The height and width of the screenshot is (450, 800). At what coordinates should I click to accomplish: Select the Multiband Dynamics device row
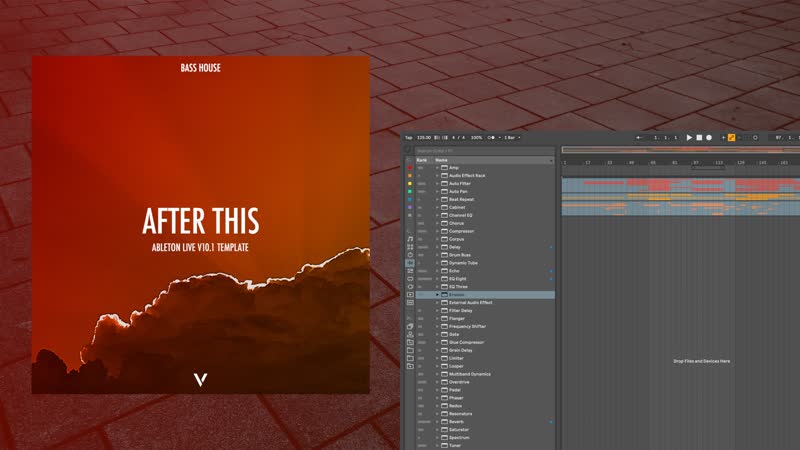pos(485,374)
